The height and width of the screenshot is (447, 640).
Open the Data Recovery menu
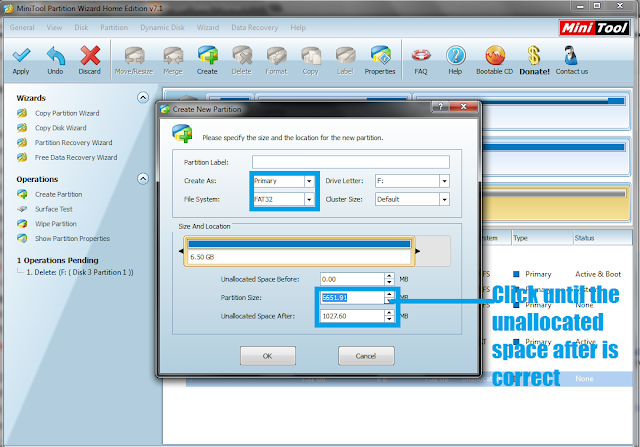click(x=255, y=27)
